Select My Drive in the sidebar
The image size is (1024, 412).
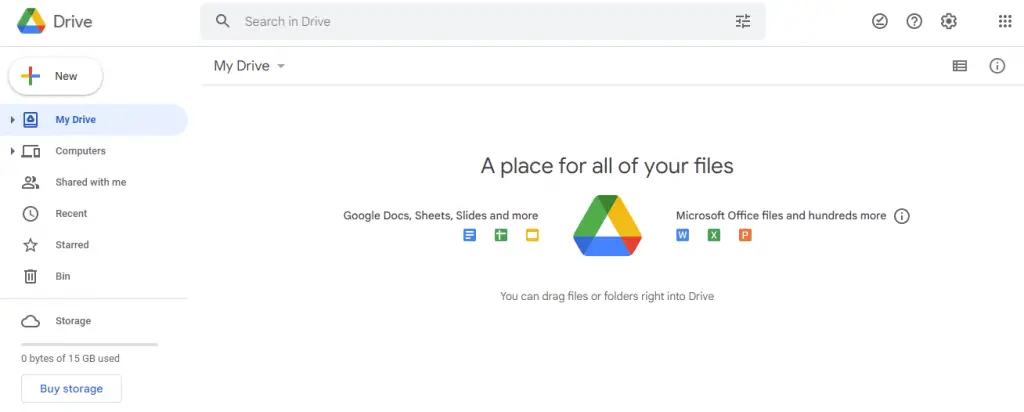(x=94, y=119)
